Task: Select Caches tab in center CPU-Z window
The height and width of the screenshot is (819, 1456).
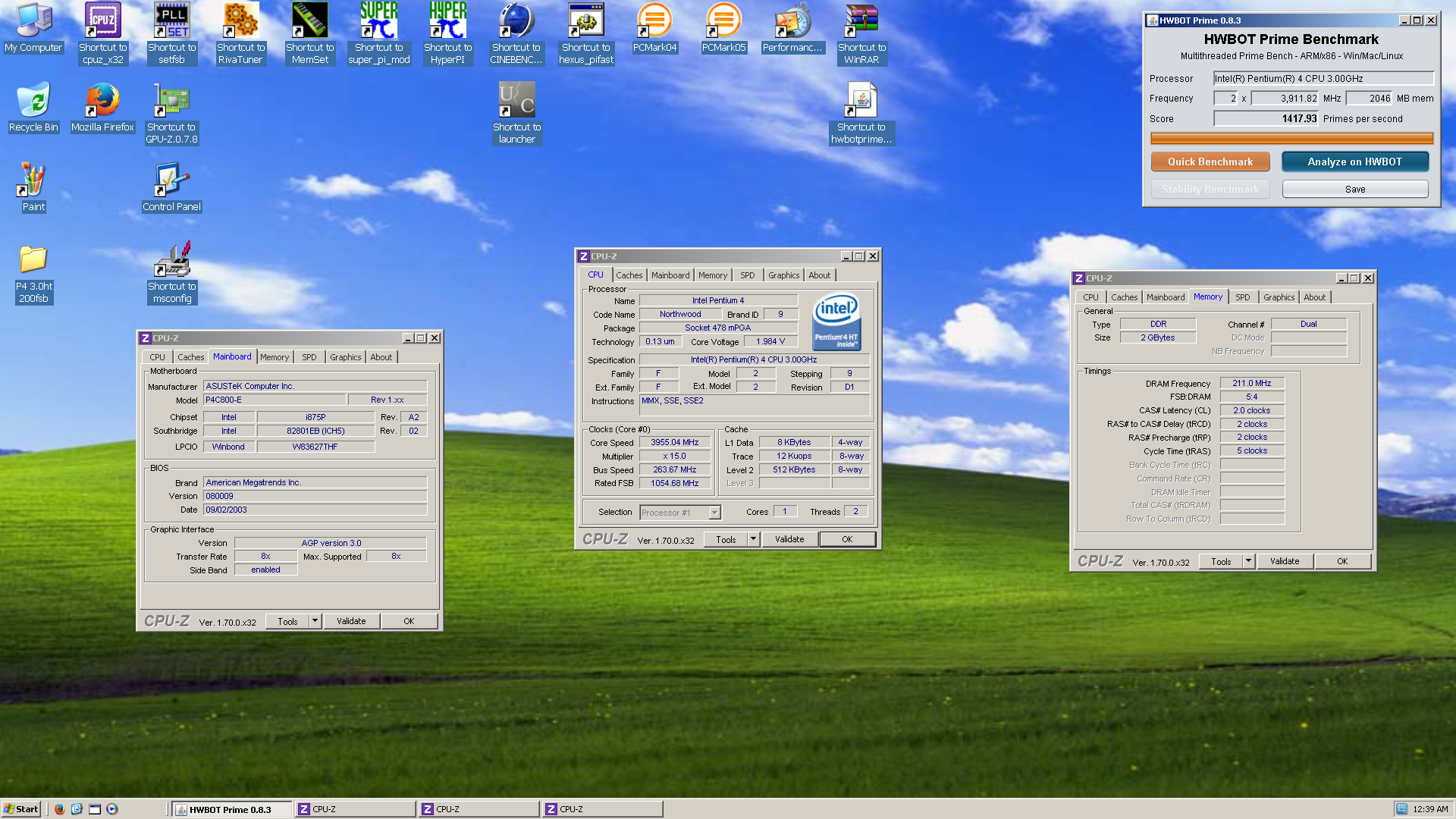Action: click(629, 275)
